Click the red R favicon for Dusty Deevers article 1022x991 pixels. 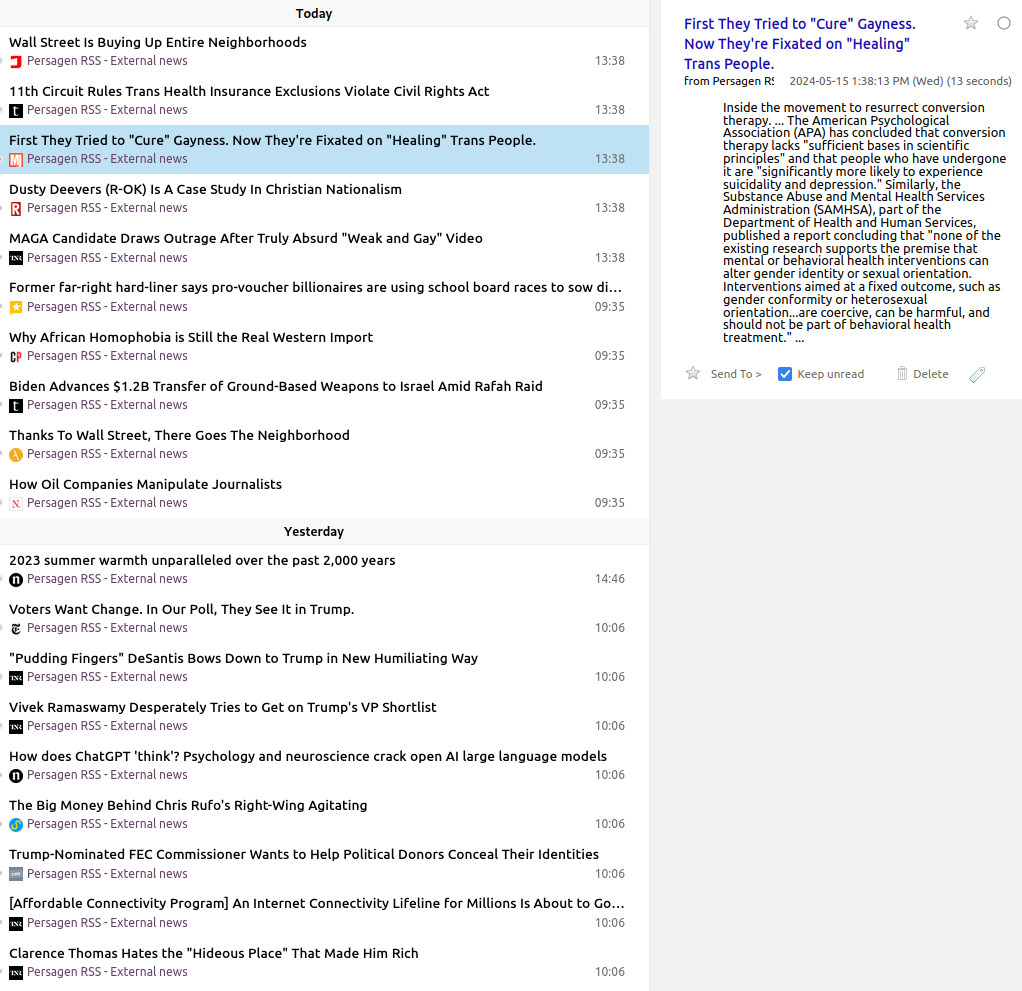pos(16,209)
